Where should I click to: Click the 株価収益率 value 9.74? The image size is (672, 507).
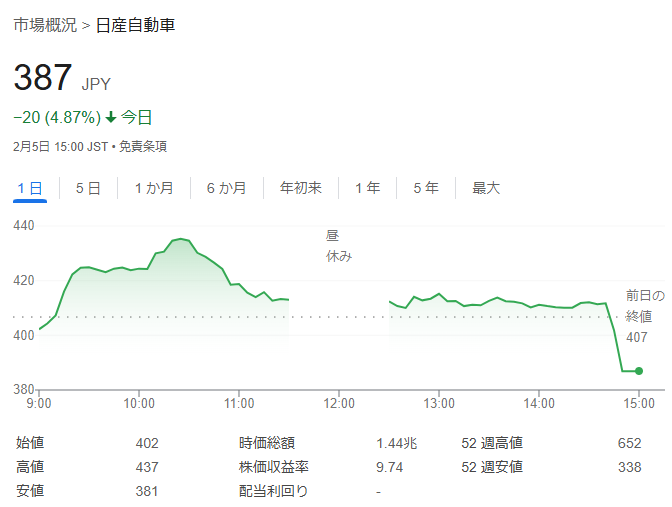tap(390, 467)
